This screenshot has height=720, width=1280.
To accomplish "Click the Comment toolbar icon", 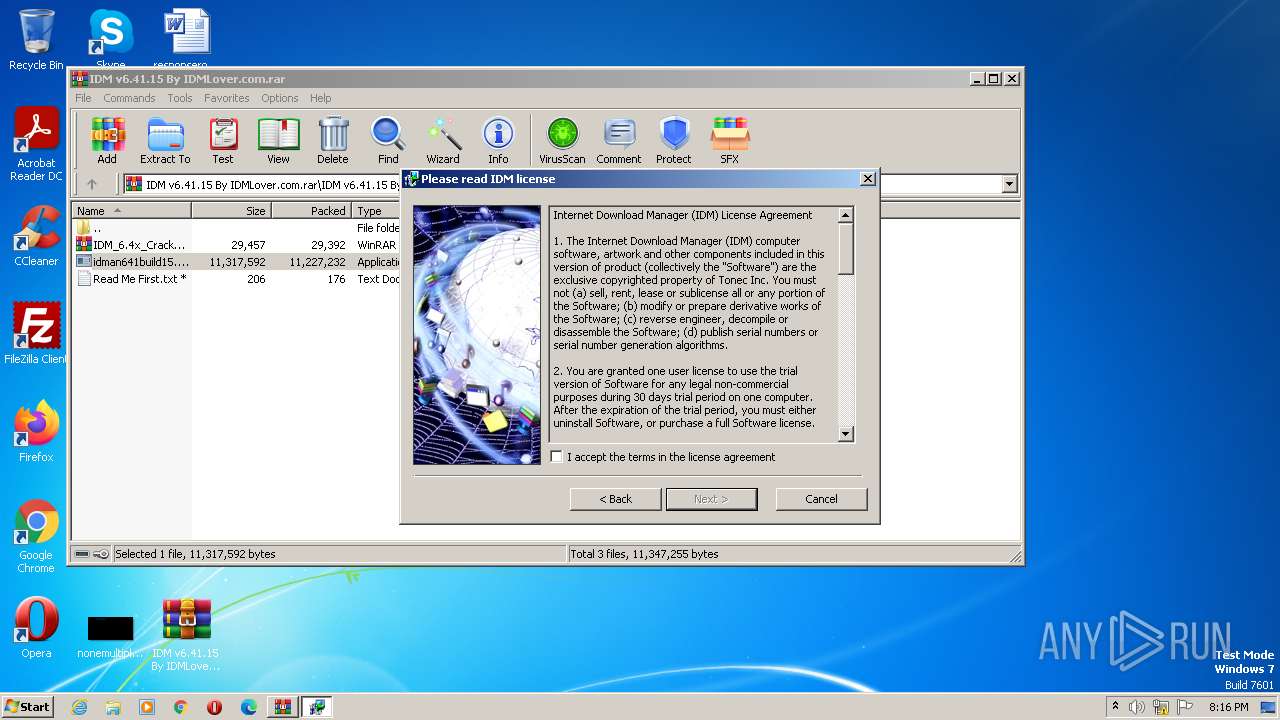I will 619,140.
